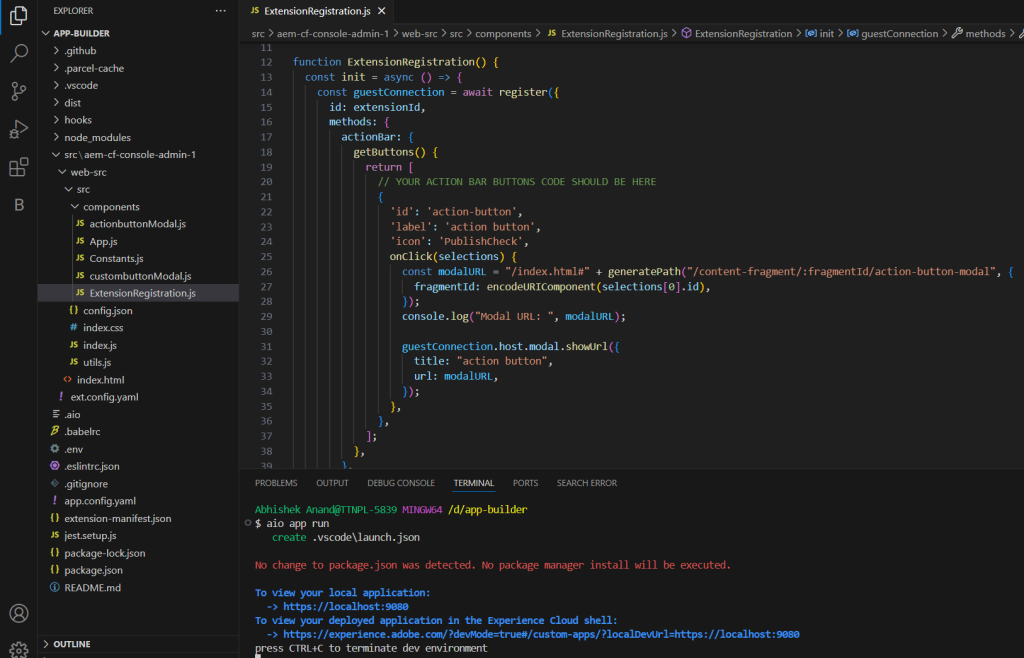The width and height of the screenshot is (1024, 658).
Task: Click breadcrumb 'web-src'
Action: [419, 34]
